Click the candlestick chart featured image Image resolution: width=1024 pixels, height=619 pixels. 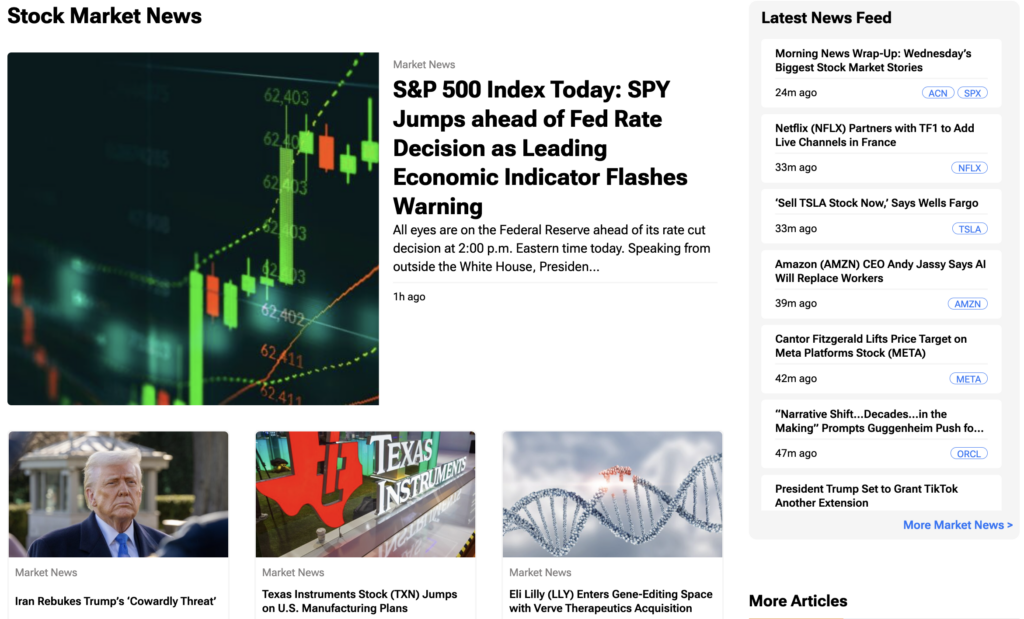pos(193,229)
